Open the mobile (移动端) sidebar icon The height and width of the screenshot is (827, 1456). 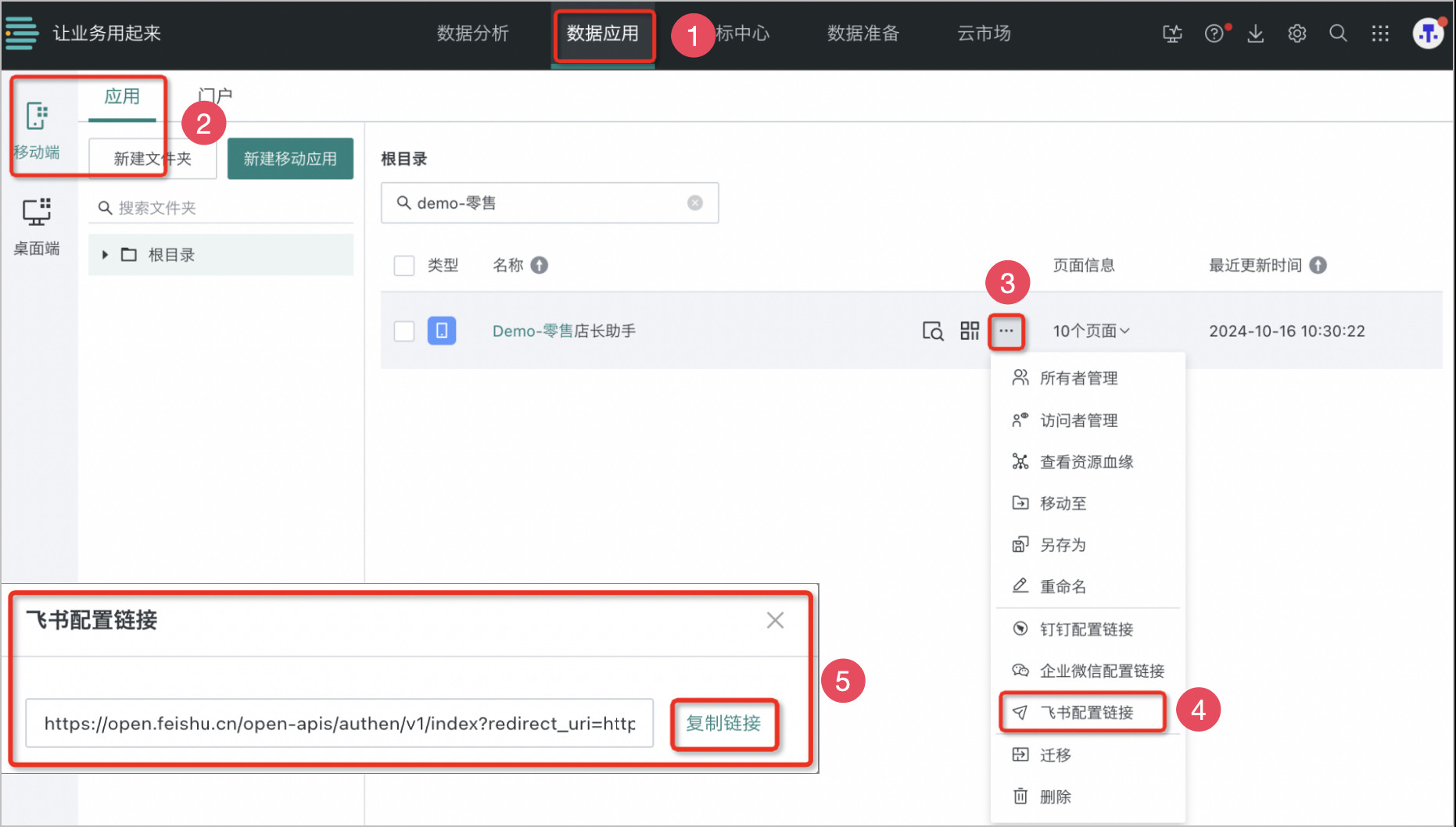click(37, 127)
